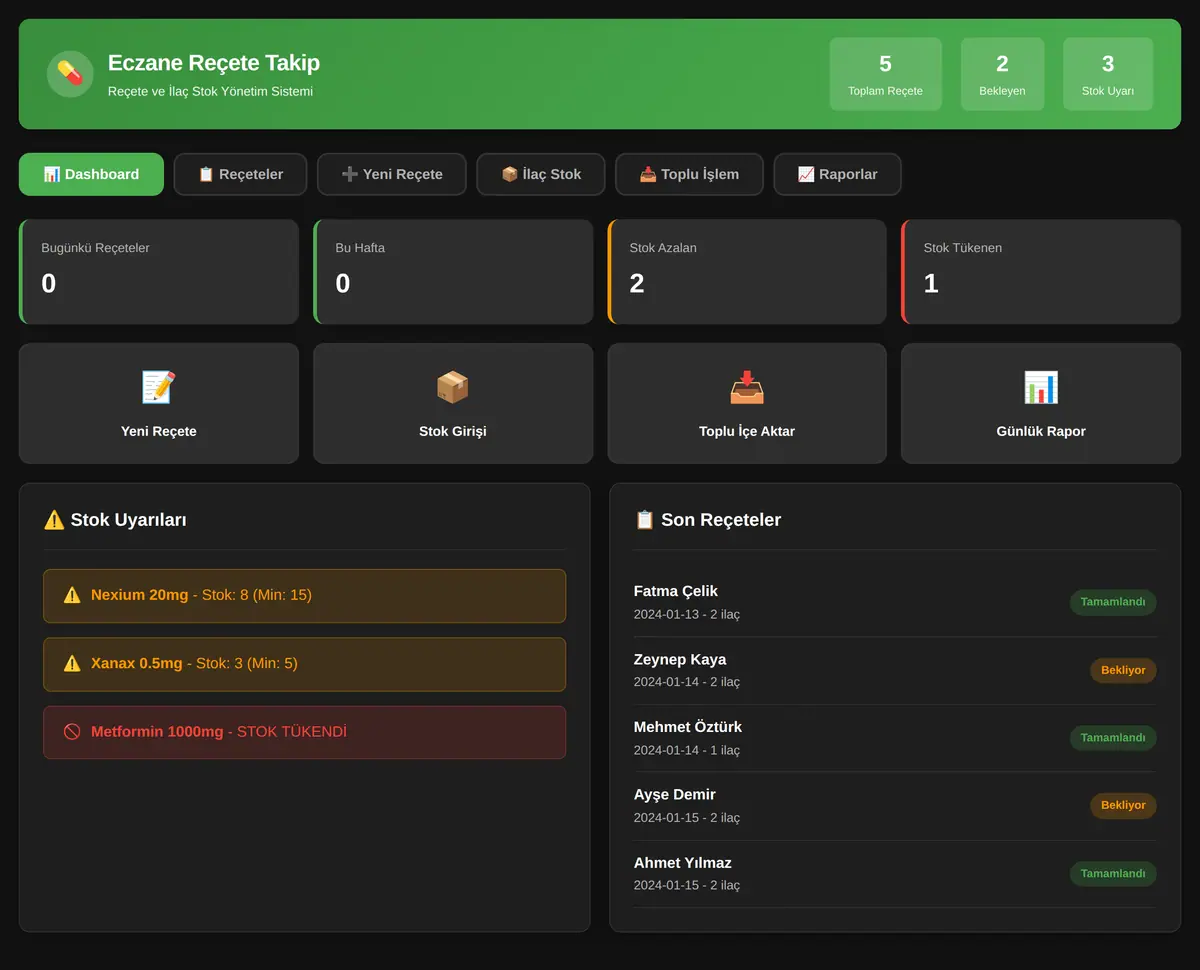
Task: Open Zeynep Kaya's prescription entry
Action: click(x=895, y=670)
